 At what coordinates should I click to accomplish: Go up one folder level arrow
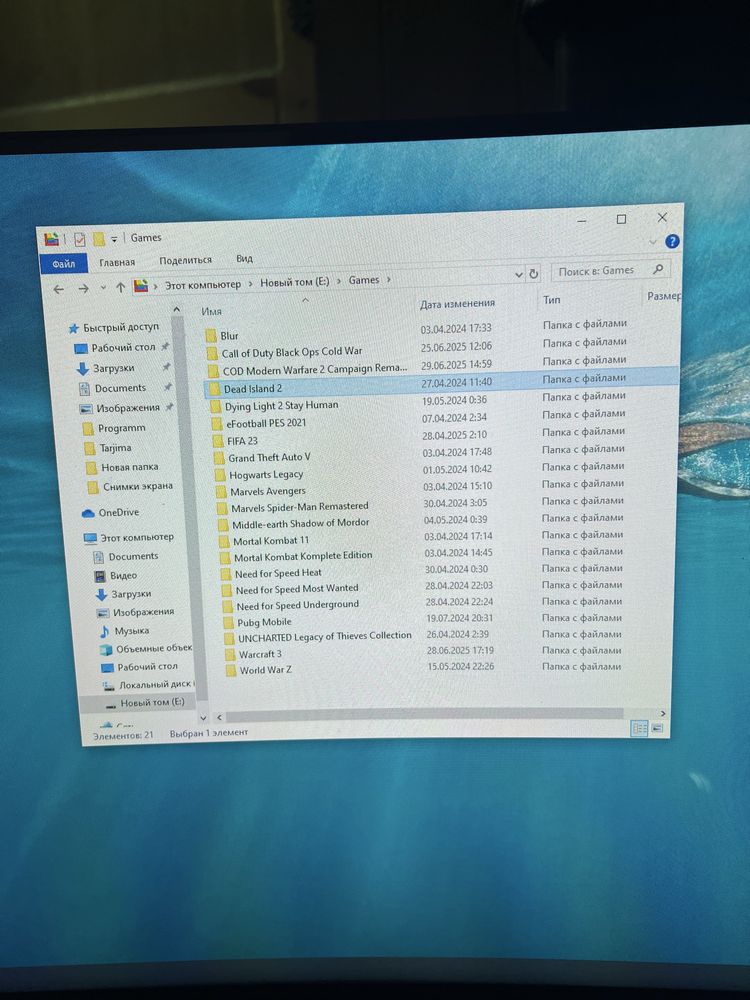(x=120, y=288)
